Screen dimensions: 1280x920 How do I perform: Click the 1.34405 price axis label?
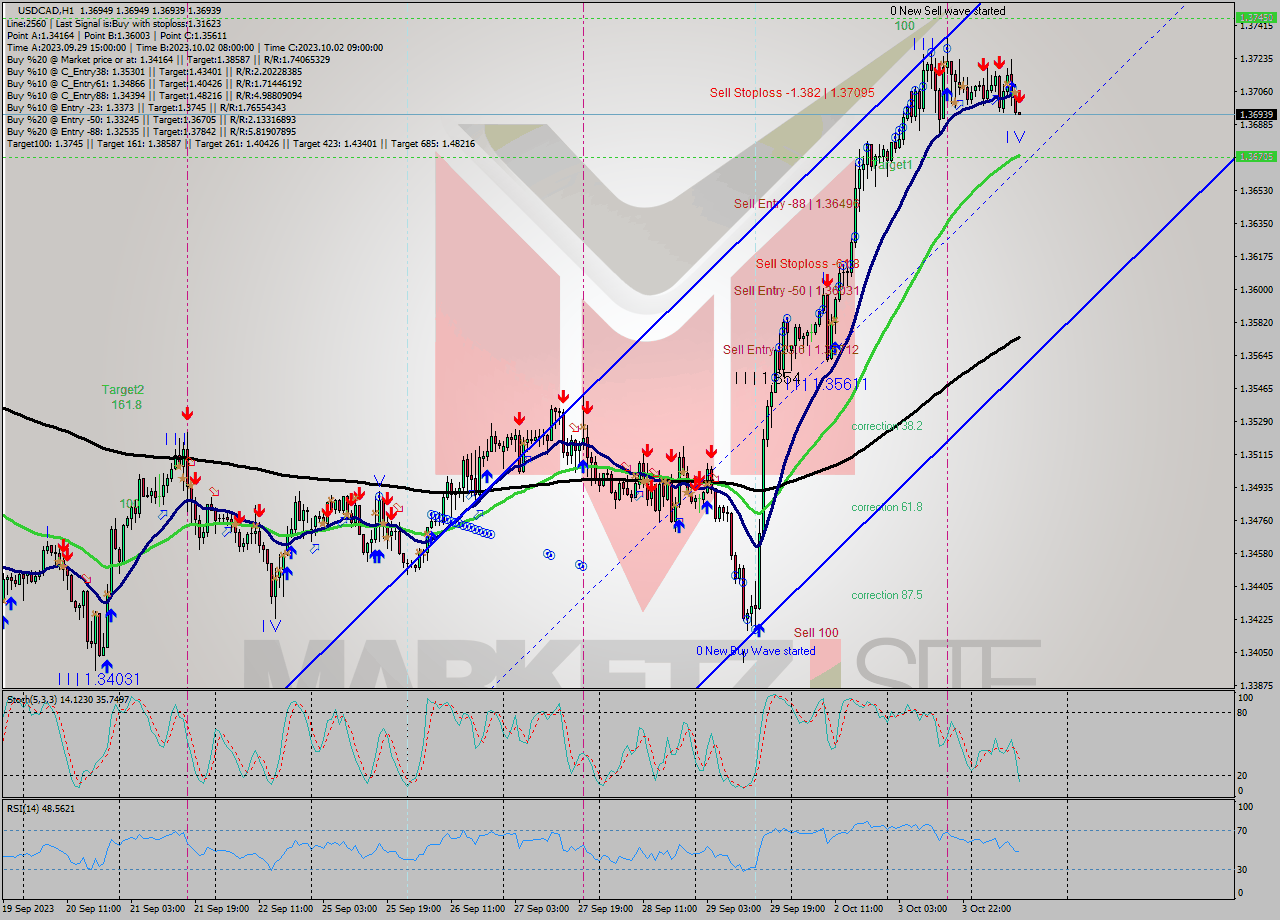click(x=1255, y=586)
